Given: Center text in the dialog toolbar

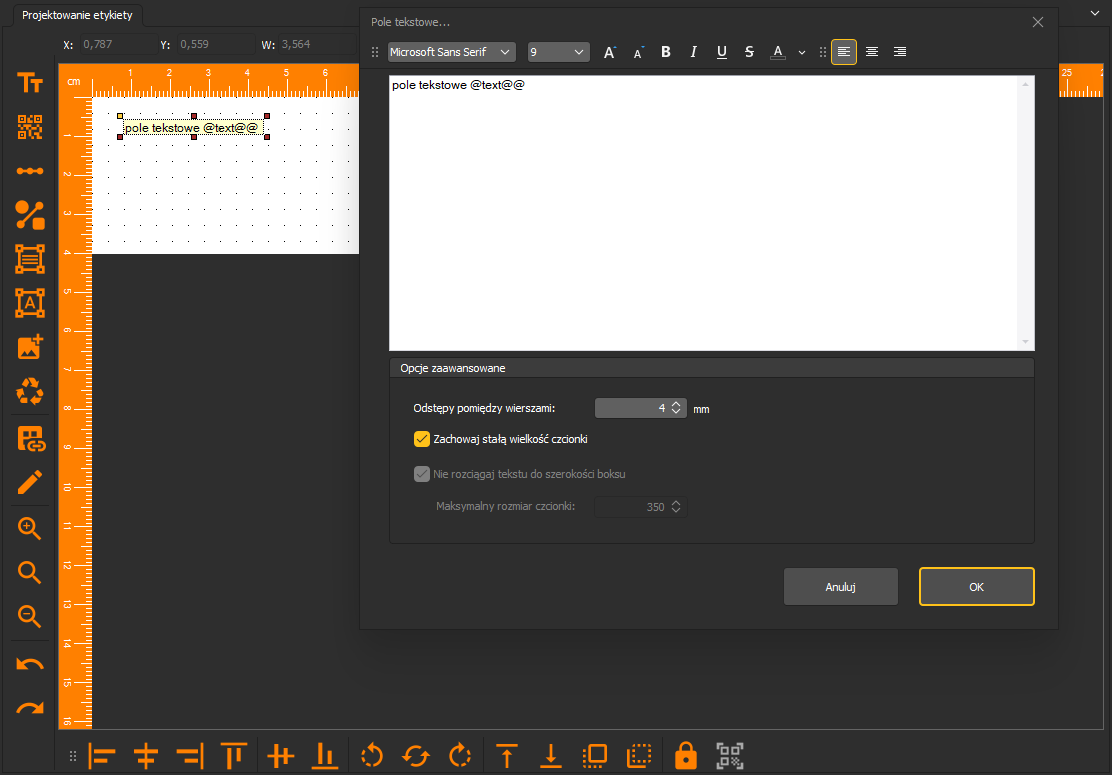Looking at the screenshot, I should (x=872, y=52).
